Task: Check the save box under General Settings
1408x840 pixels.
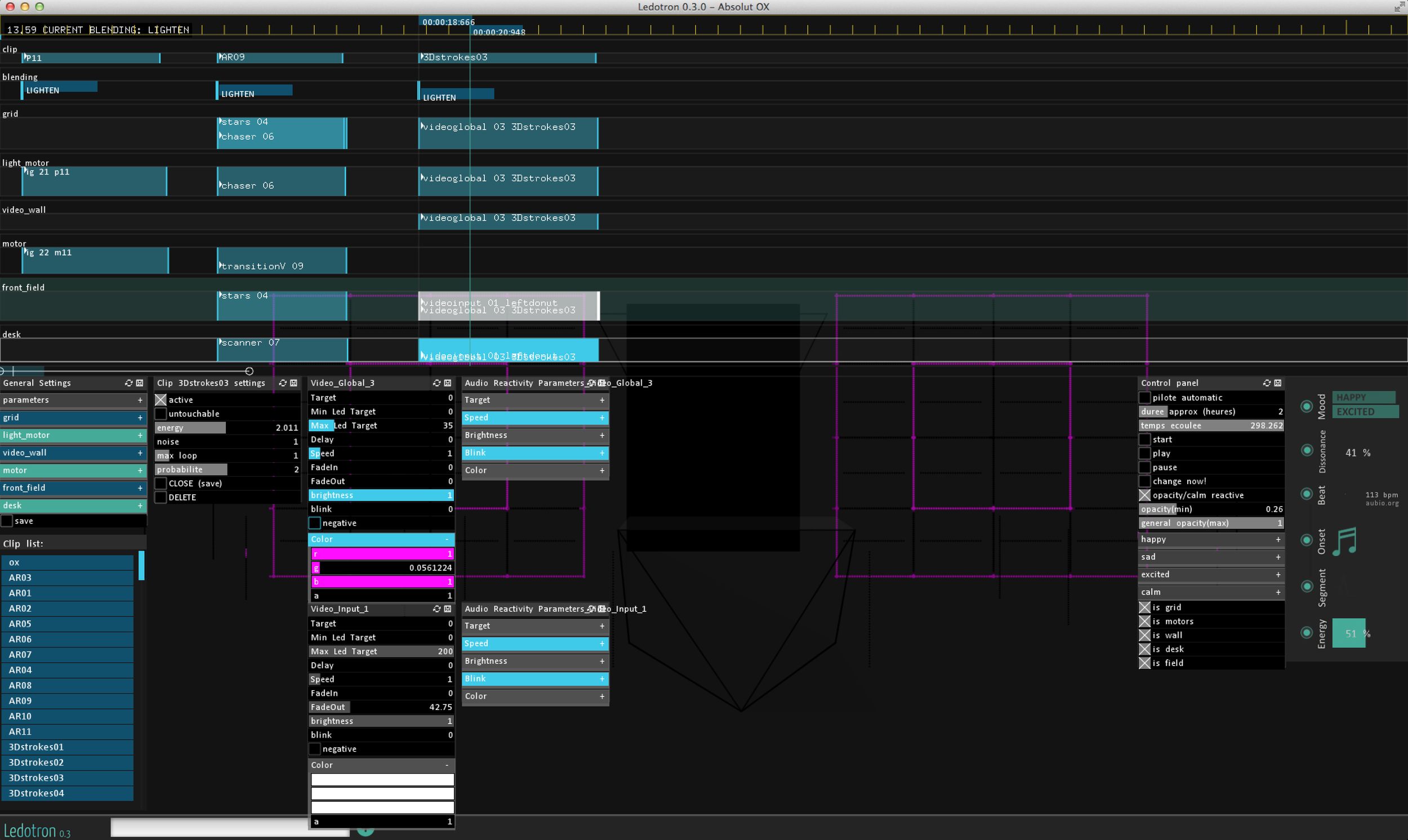Action: (7, 521)
